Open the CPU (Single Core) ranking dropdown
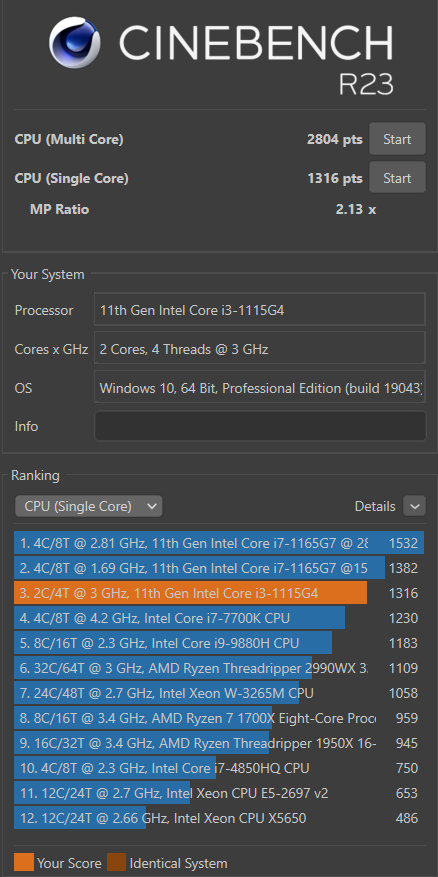438x877 pixels. [88, 507]
